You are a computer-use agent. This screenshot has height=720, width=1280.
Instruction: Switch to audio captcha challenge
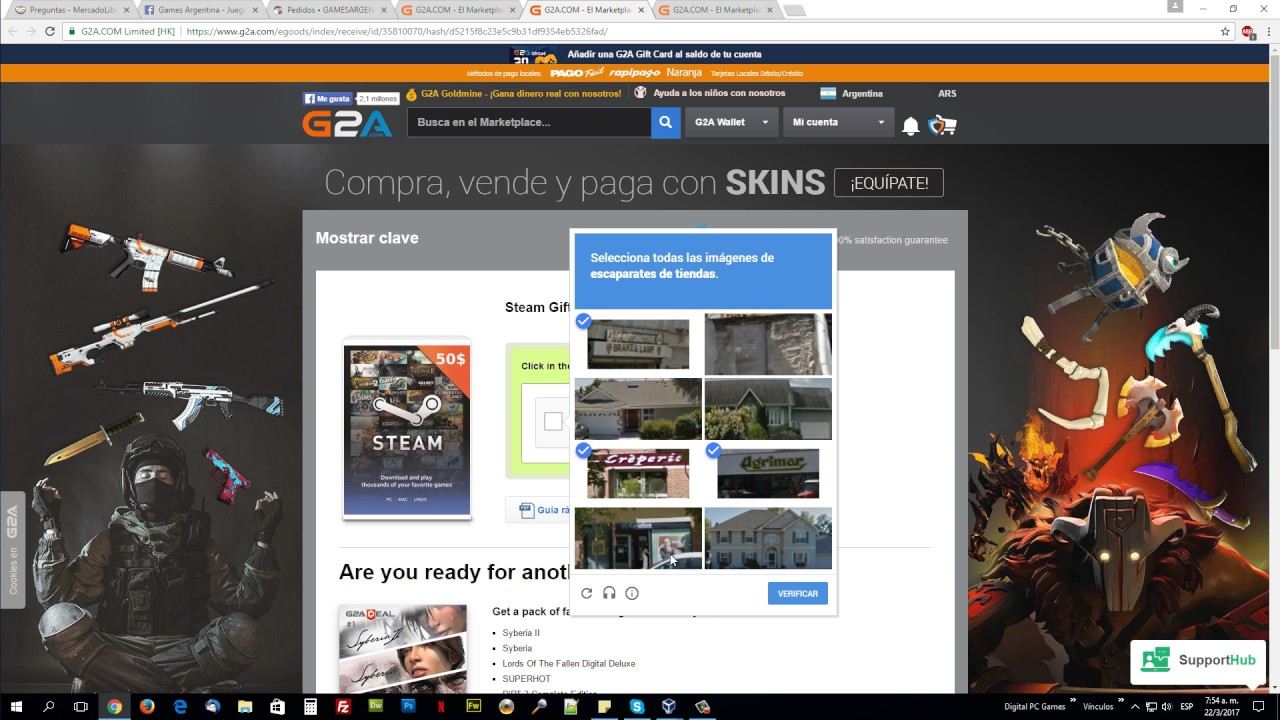coord(609,593)
